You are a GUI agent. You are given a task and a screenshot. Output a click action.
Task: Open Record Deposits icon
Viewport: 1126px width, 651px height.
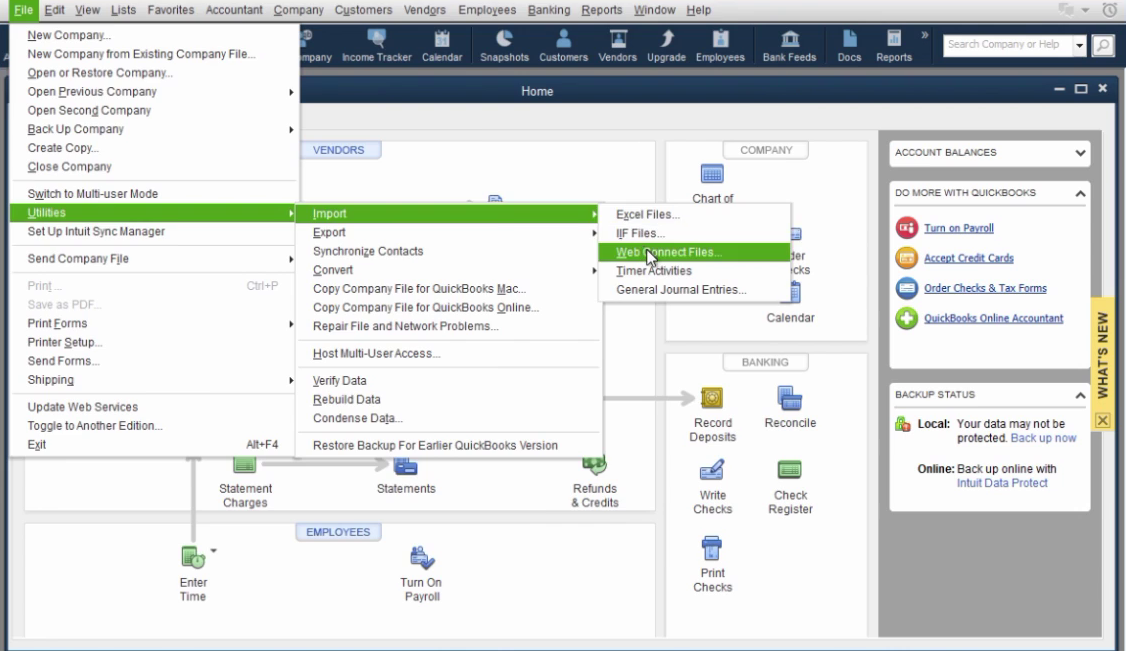click(x=712, y=398)
